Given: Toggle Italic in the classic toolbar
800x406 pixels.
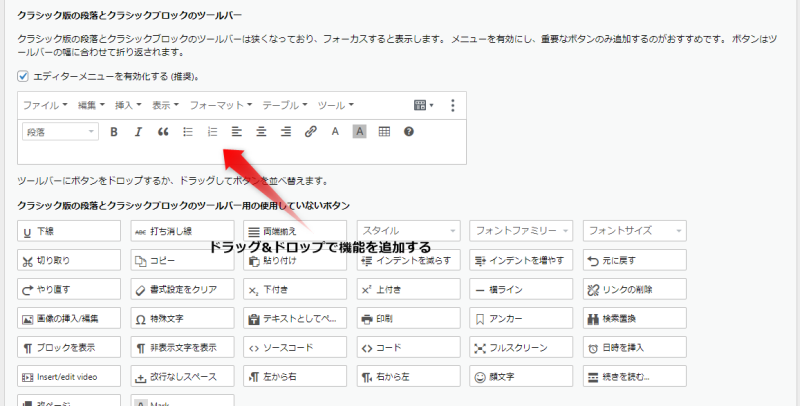Looking at the screenshot, I should pyautogui.click(x=138, y=132).
